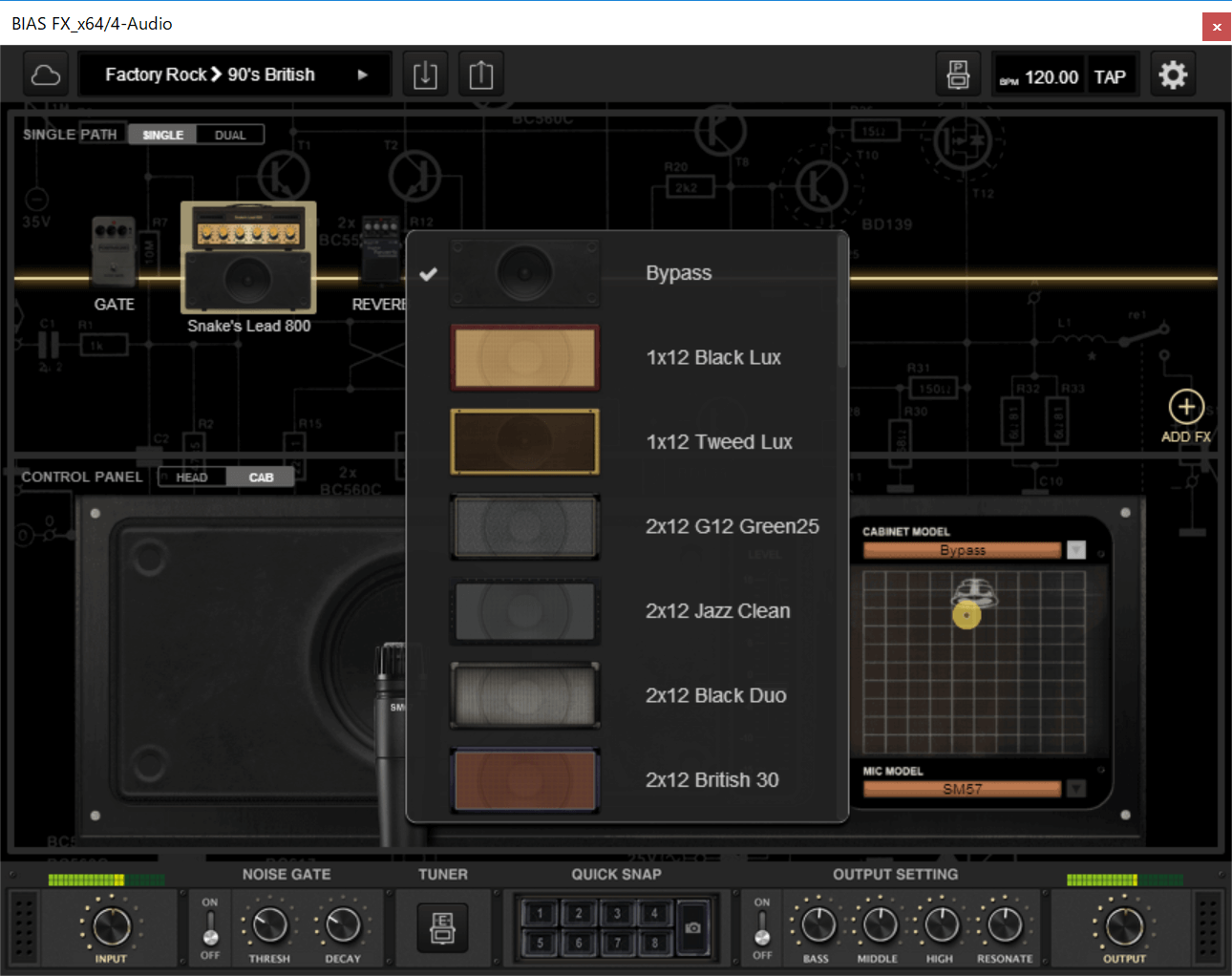
Task: Switch control panel to Head view
Action: tap(192, 477)
